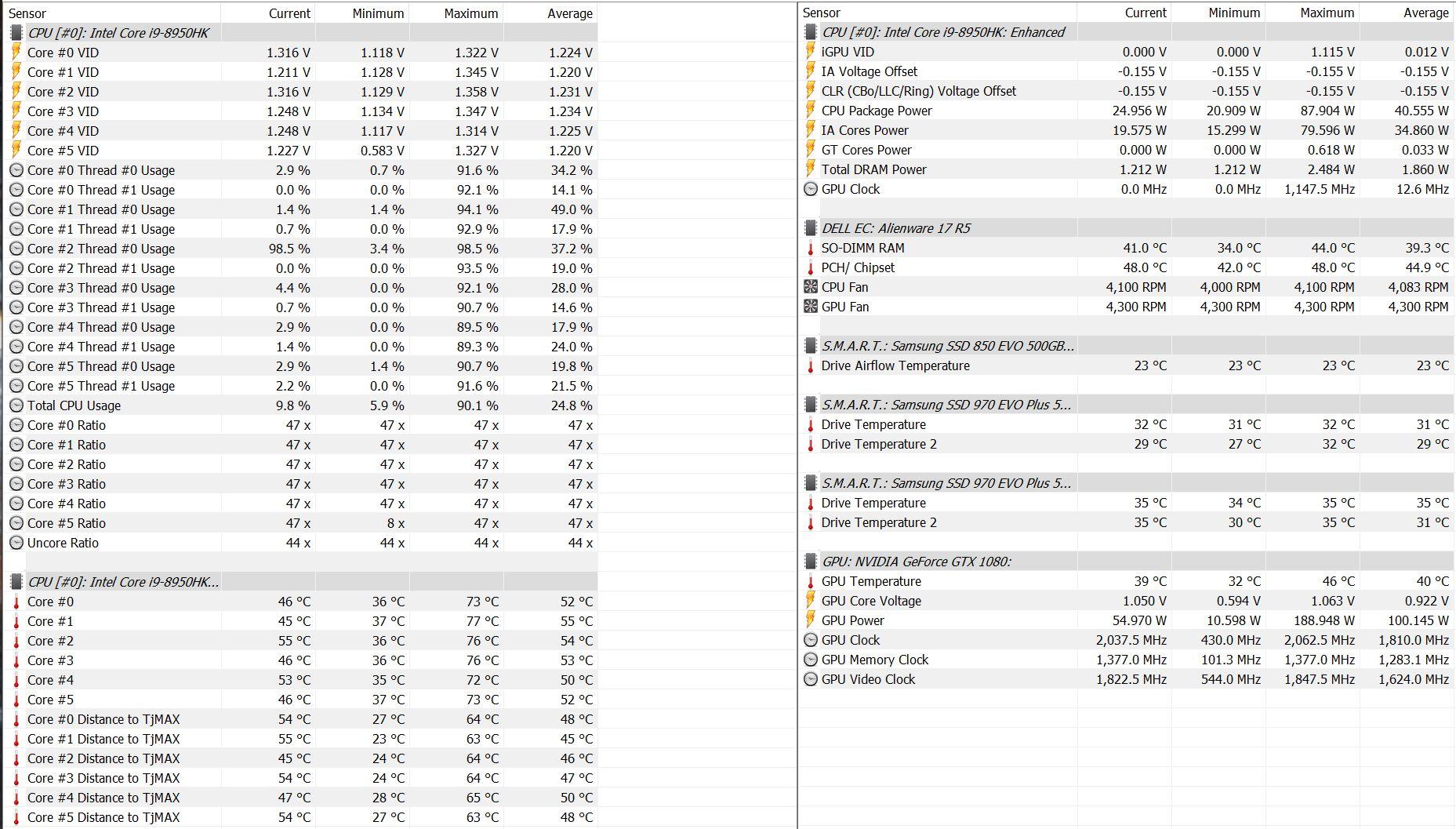Click the lightning icon beside GPU Power
1456x829 pixels.
(x=811, y=620)
